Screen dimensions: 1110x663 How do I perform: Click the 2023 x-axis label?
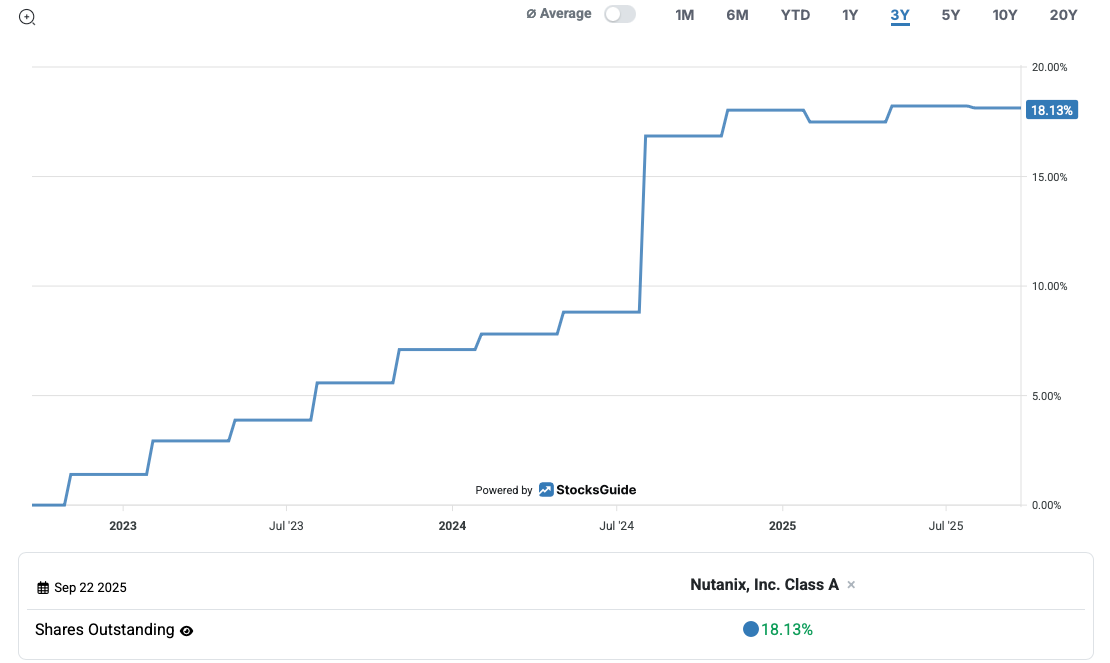click(123, 526)
